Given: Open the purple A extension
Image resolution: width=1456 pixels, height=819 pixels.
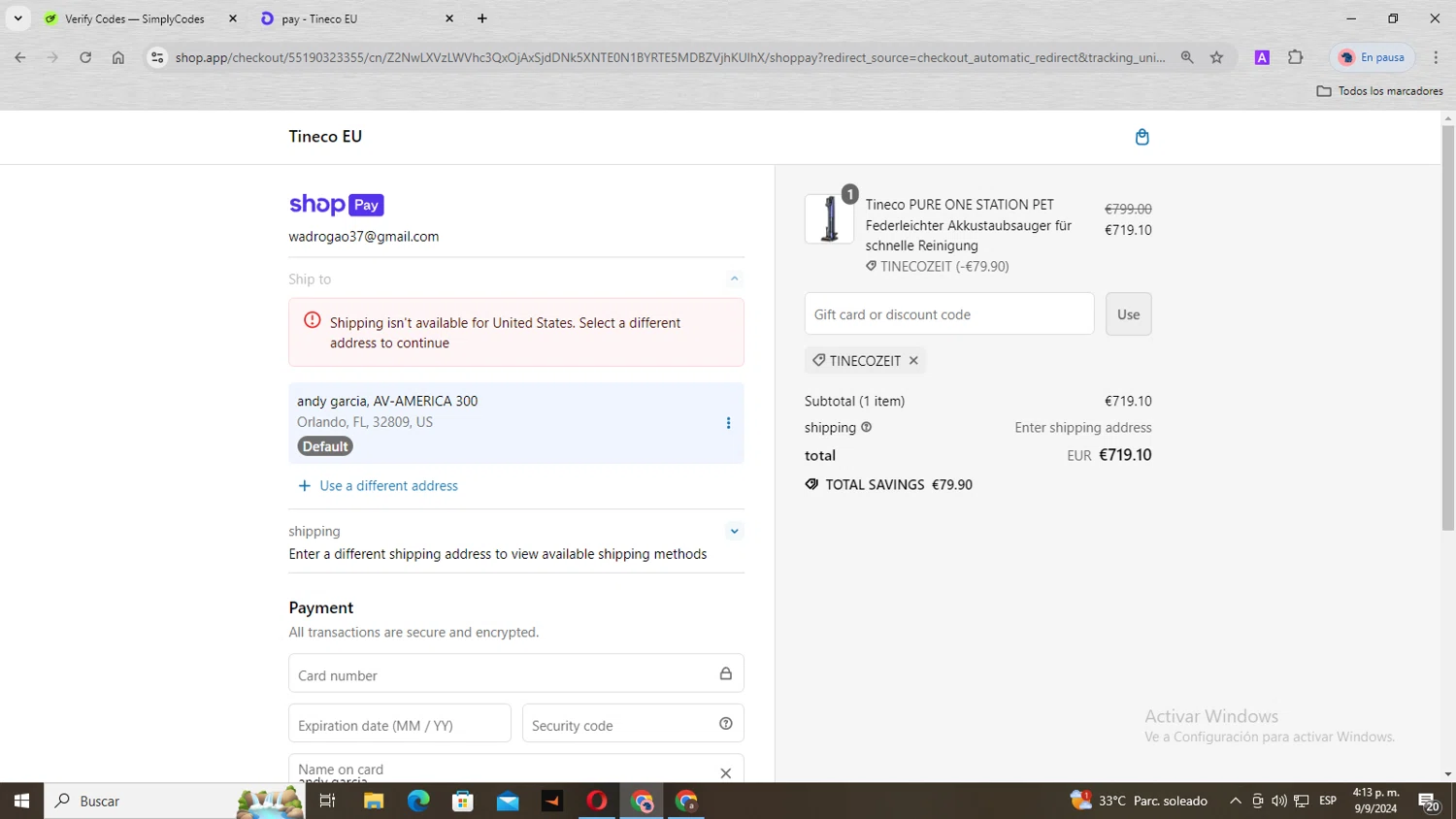Looking at the screenshot, I should point(1262,57).
